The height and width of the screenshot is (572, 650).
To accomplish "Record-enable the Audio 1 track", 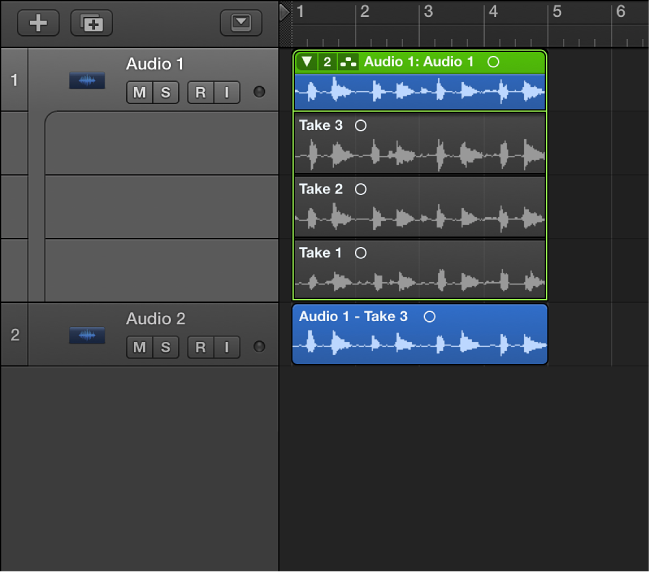I will (x=200, y=92).
